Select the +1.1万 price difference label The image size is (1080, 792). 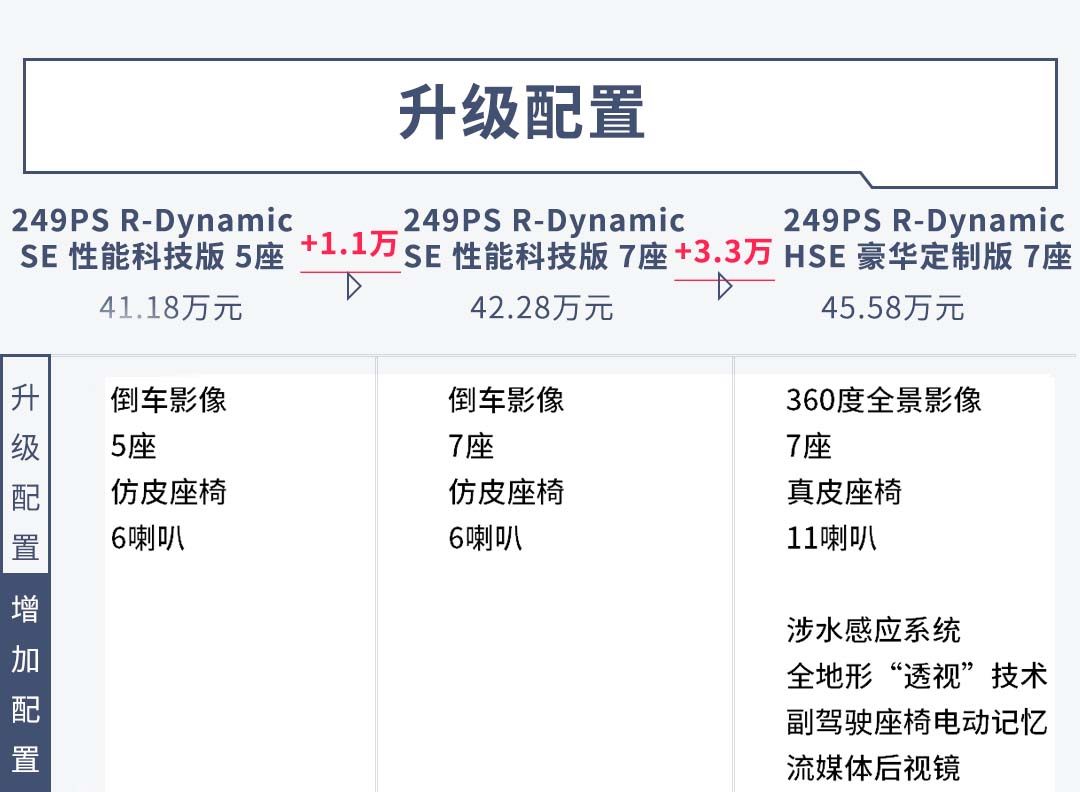349,244
